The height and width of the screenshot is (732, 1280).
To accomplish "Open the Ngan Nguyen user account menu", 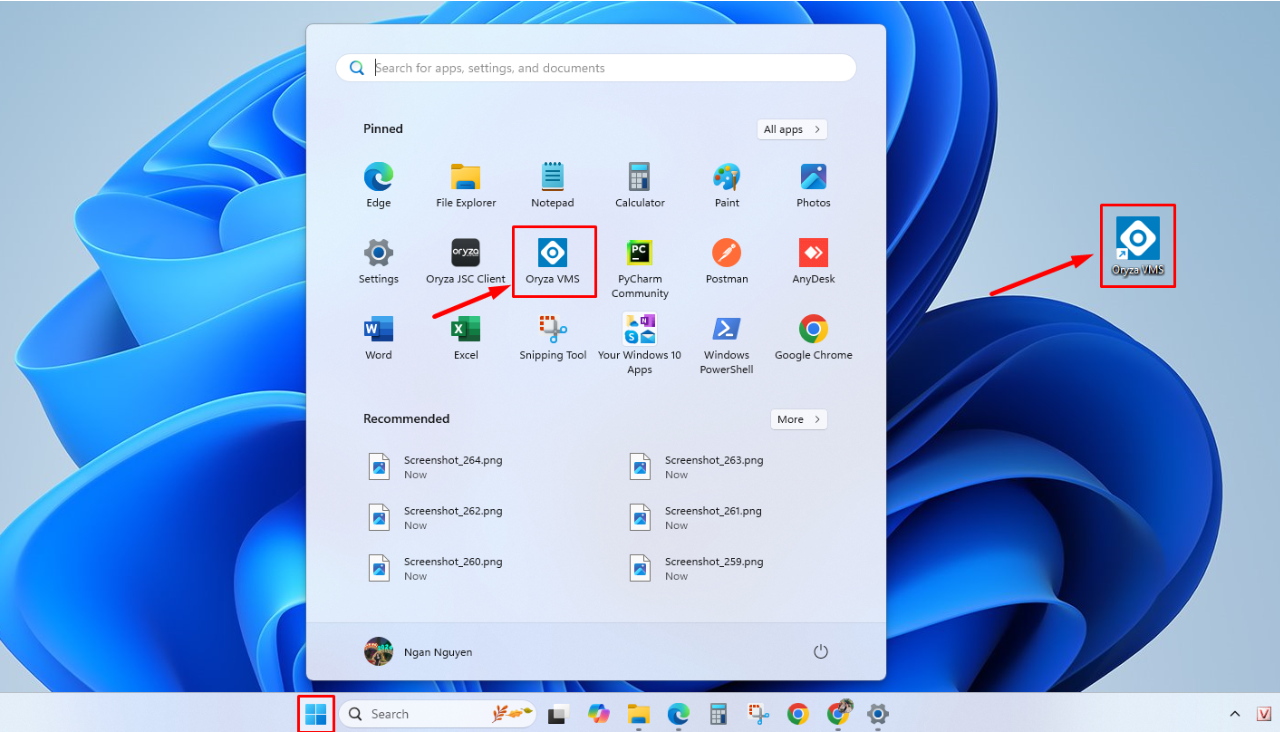I will click(x=418, y=652).
